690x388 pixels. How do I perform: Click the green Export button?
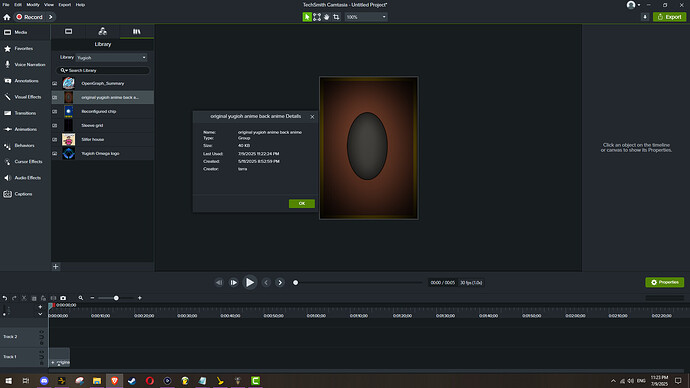[669, 17]
